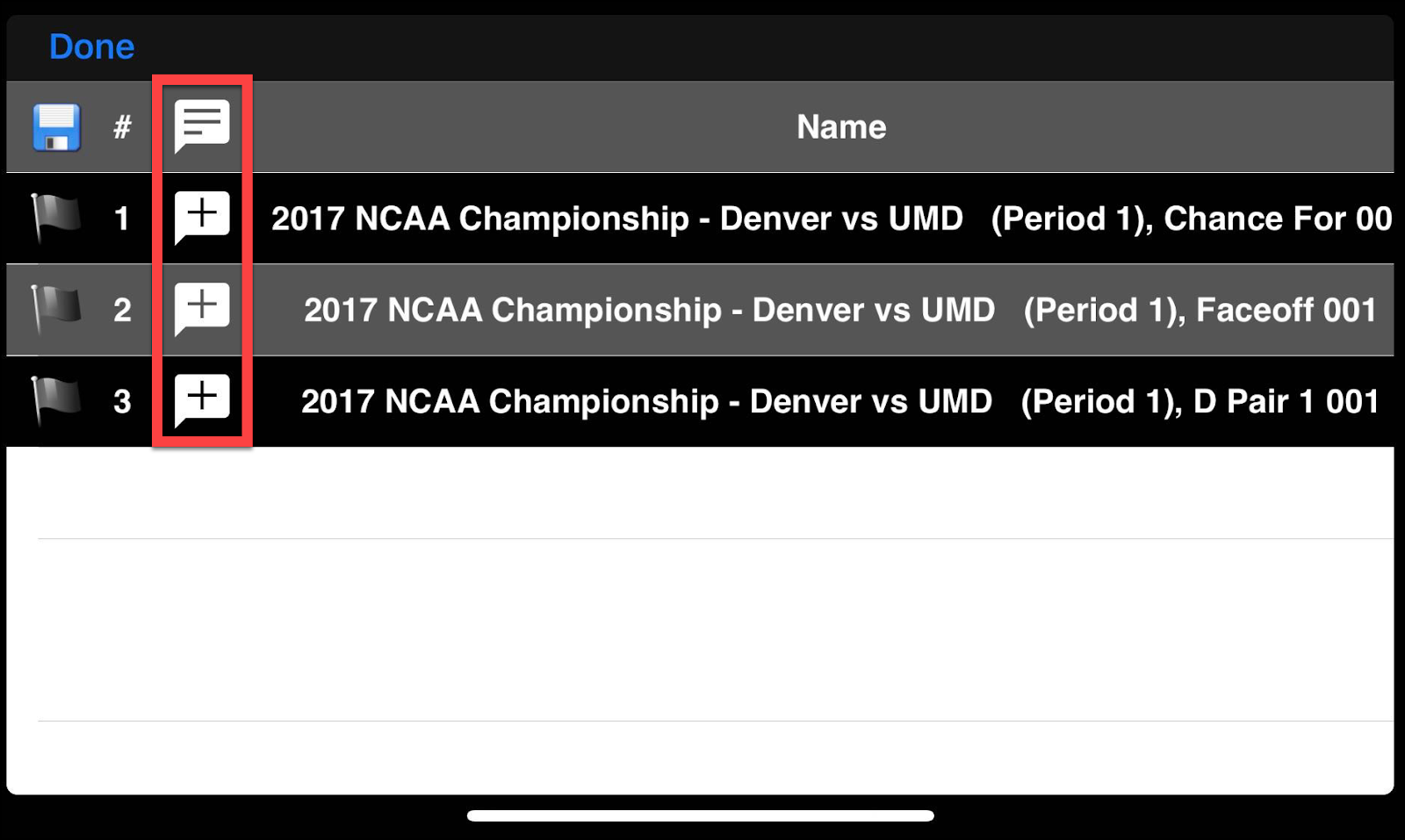Select the D Pair 1 001 clip name
The width and height of the screenshot is (1405, 840).
(x=840, y=401)
